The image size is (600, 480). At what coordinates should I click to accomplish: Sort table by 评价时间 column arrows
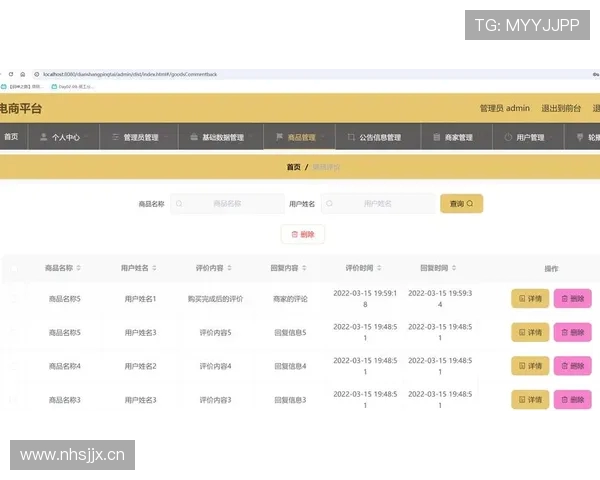pyautogui.click(x=379, y=268)
